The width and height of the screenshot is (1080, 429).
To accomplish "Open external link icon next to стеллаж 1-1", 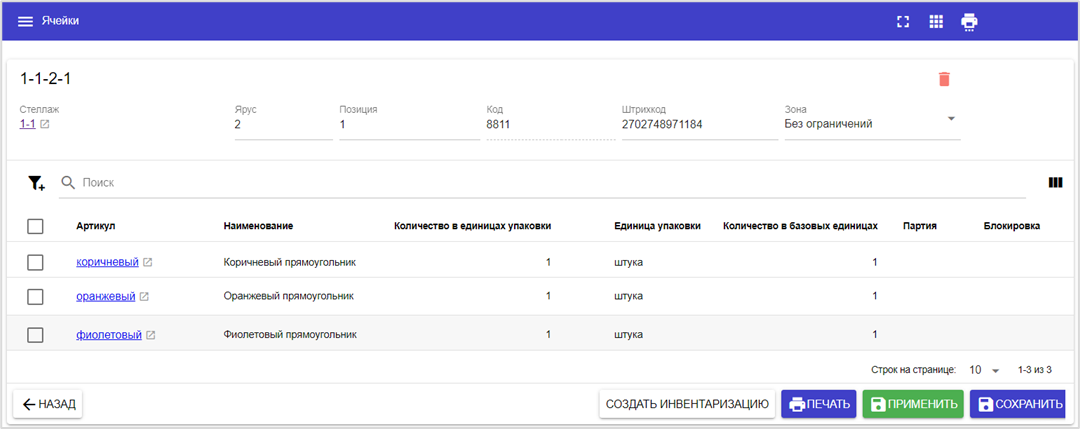I will tap(44, 125).
